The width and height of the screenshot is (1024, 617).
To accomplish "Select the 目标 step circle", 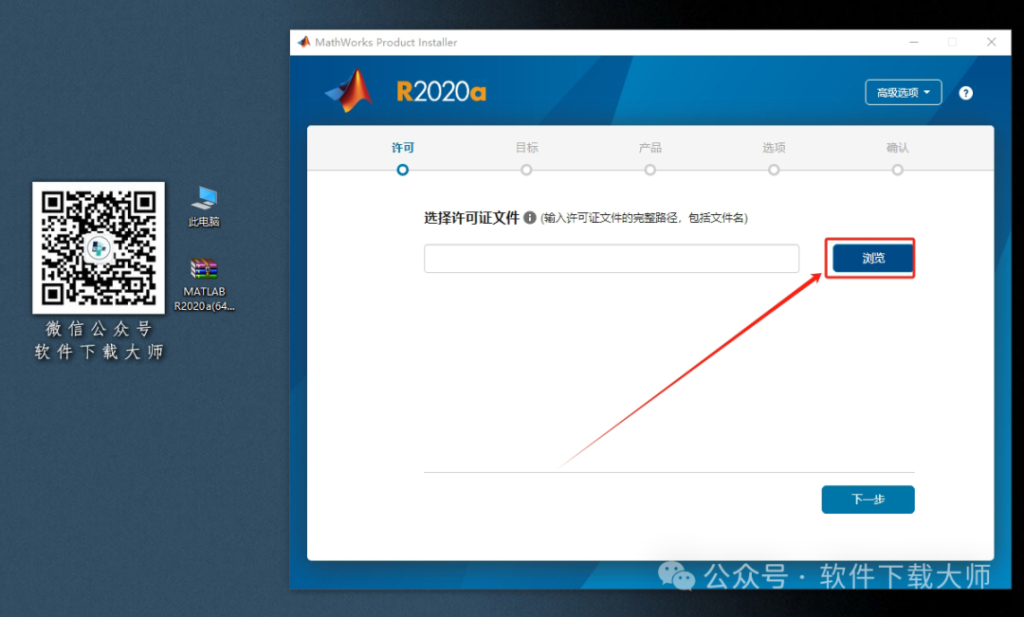I will pos(526,170).
